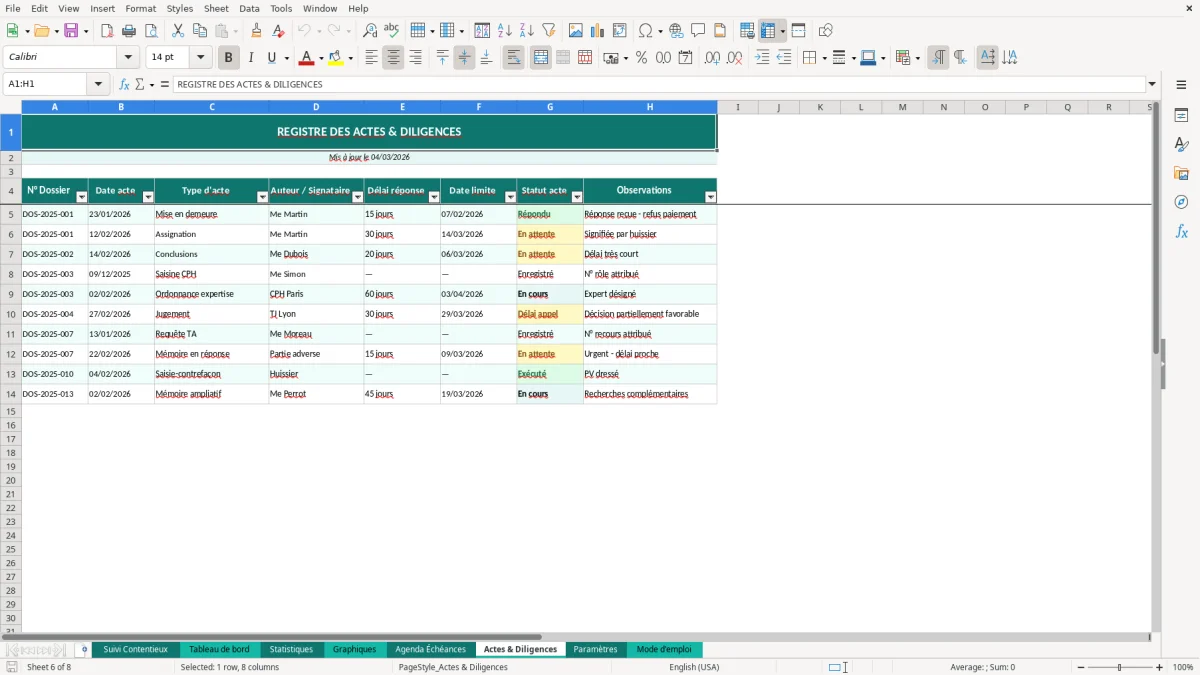Open the Format menu
This screenshot has width=1200, height=675.
(140, 8)
